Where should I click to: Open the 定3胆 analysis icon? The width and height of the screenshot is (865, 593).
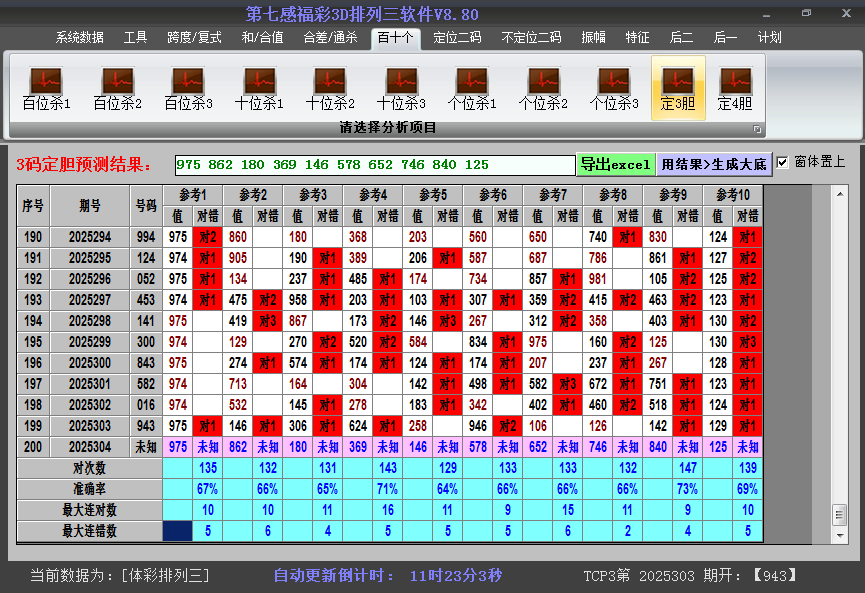click(x=678, y=88)
